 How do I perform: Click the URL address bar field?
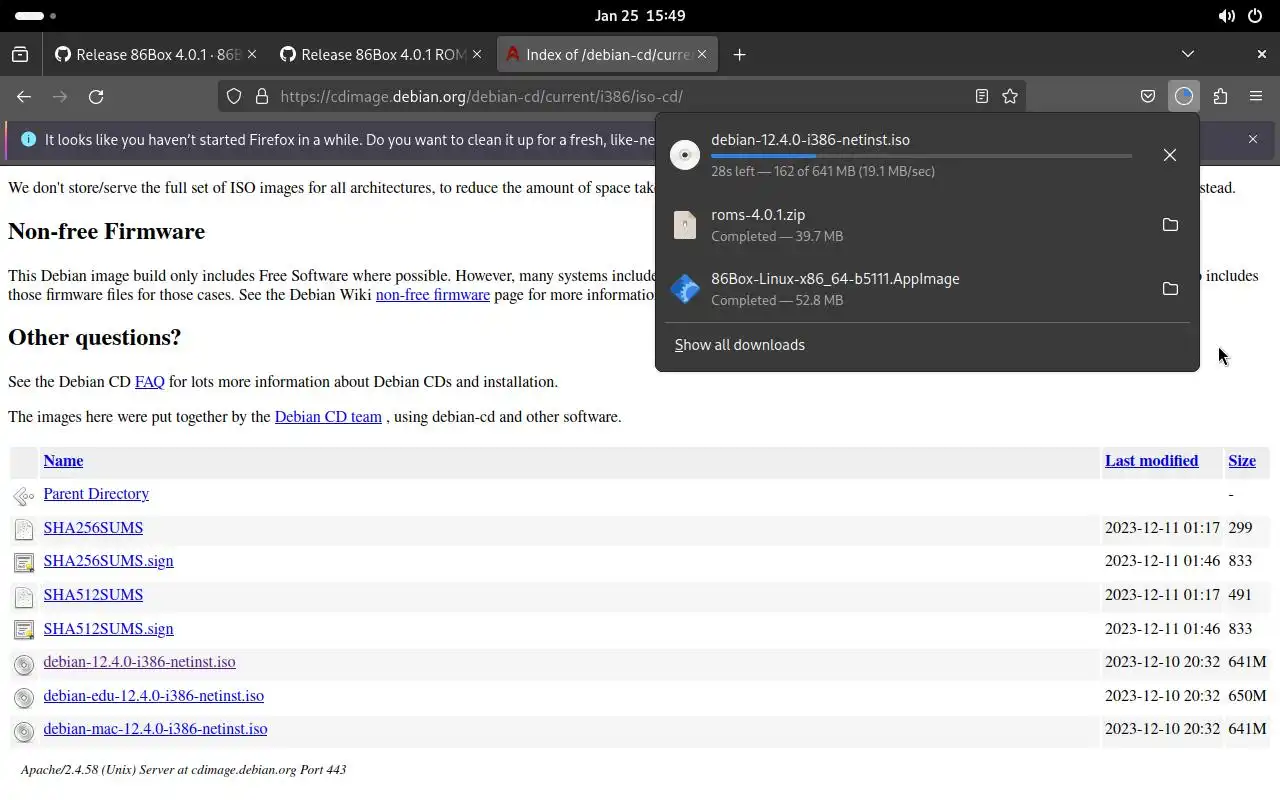(x=620, y=97)
